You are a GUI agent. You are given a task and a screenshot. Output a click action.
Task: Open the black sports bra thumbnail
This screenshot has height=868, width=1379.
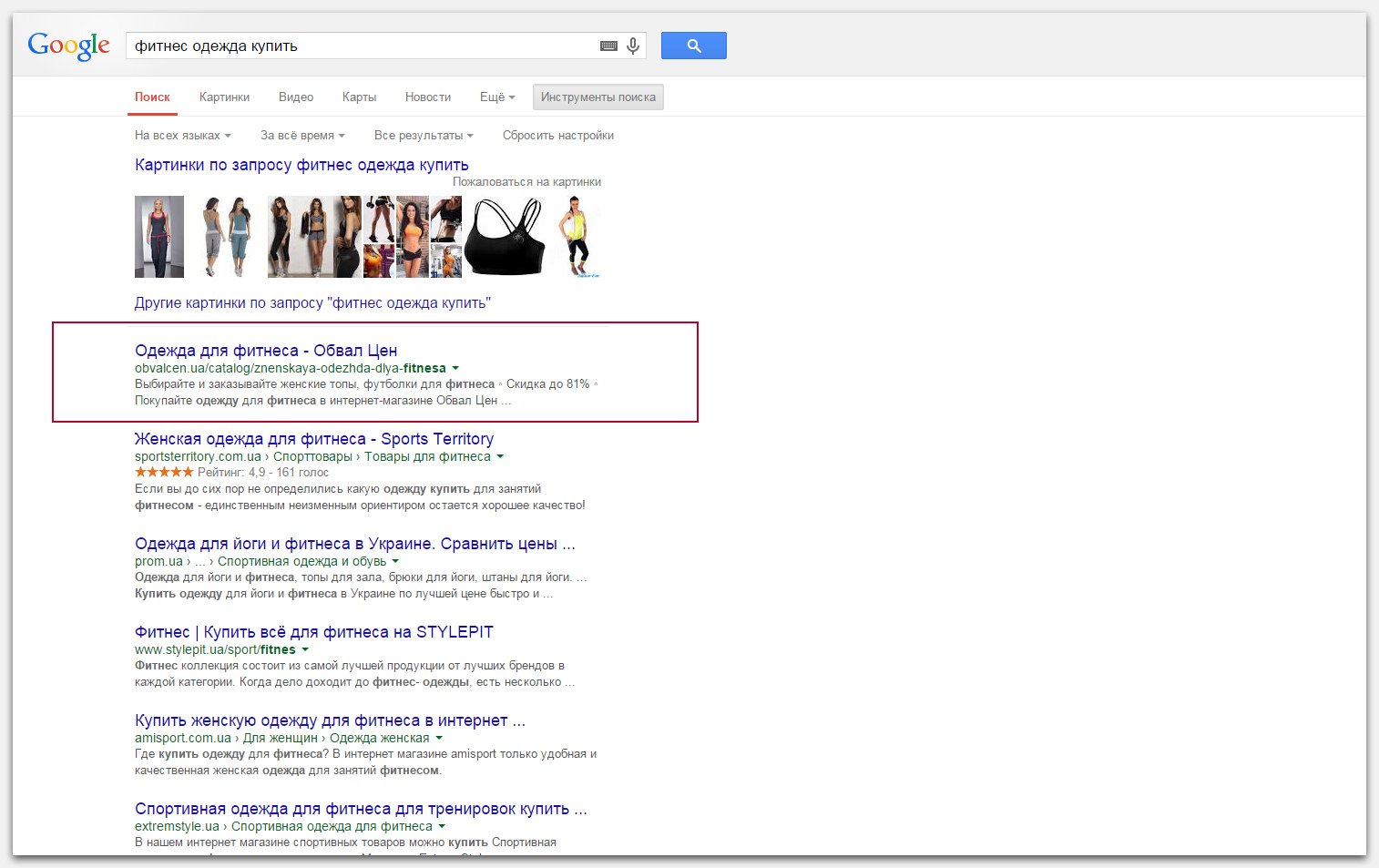(504, 237)
